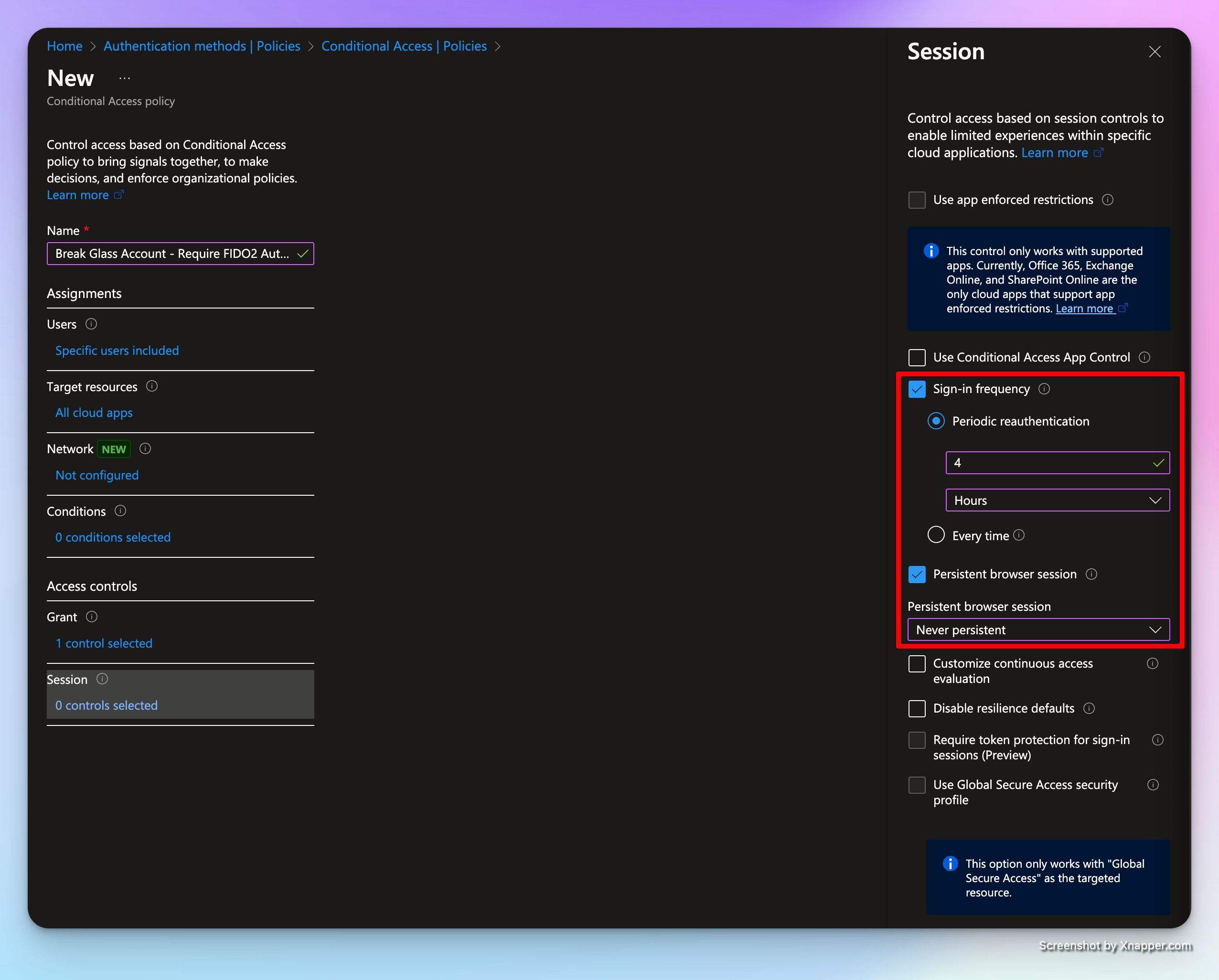1219x980 pixels.
Task: Click info icon next to Grant
Action: click(92, 617)
